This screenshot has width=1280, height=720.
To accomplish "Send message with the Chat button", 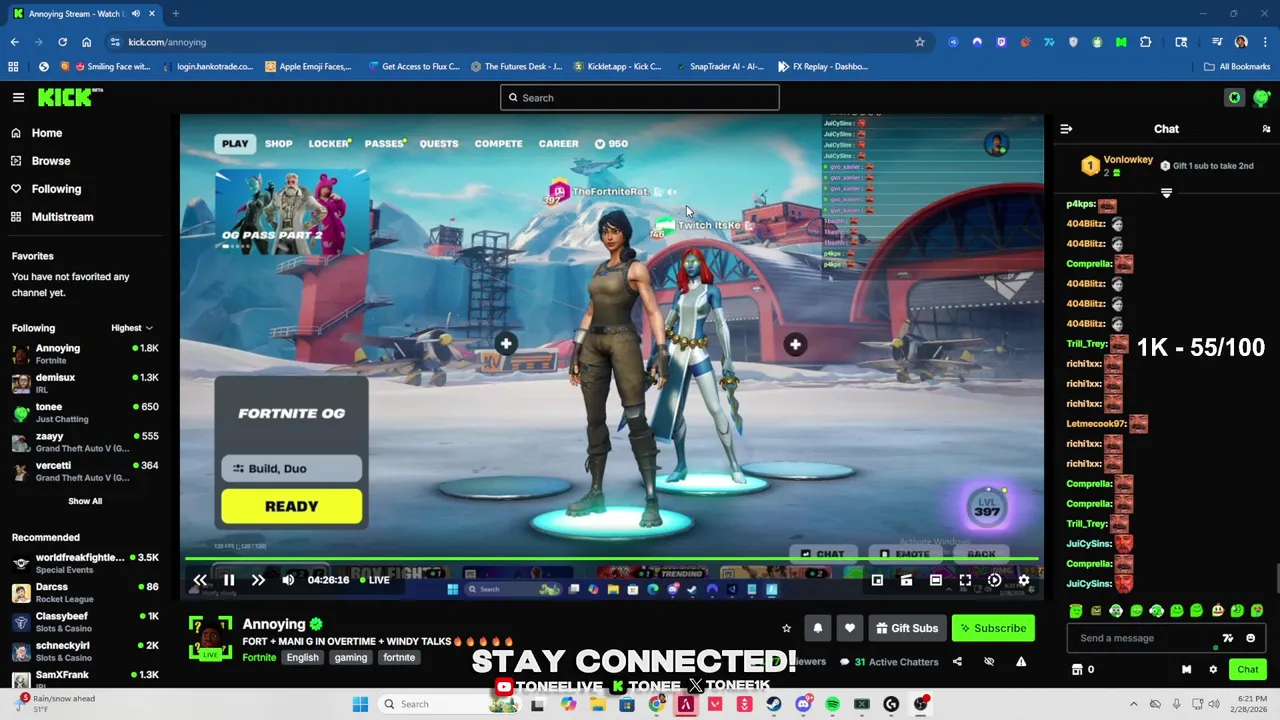I will 1247,670.
